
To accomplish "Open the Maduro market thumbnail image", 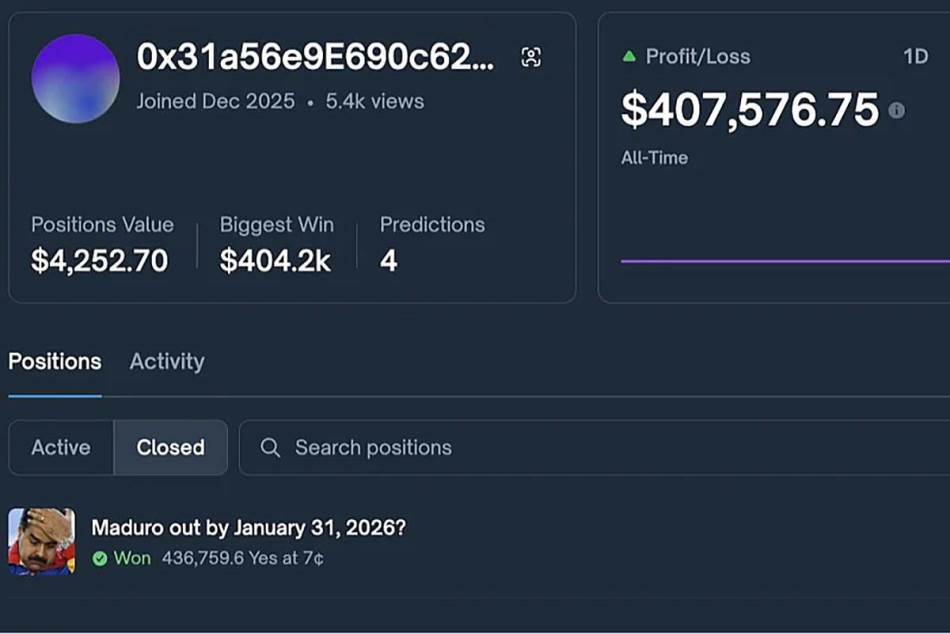I will tap(41, 541).
